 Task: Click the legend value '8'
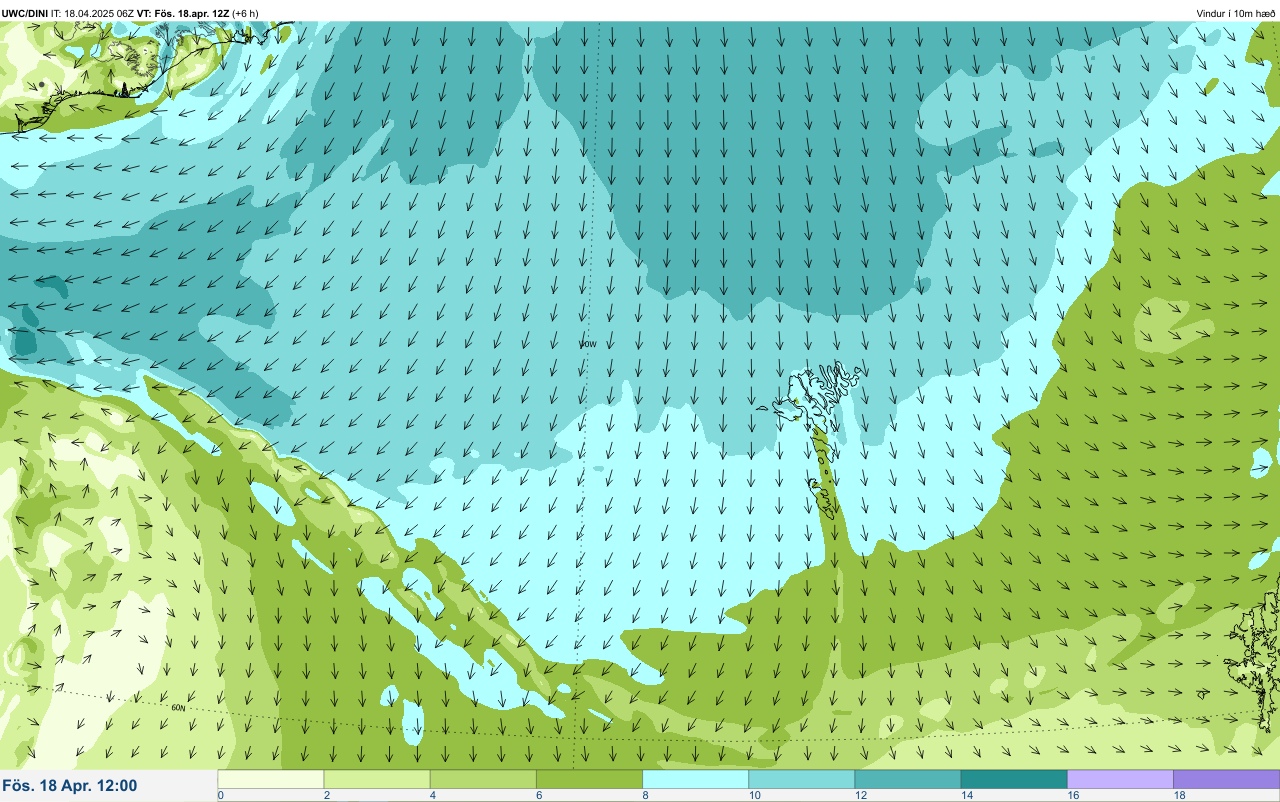click(x=645, y=795)
